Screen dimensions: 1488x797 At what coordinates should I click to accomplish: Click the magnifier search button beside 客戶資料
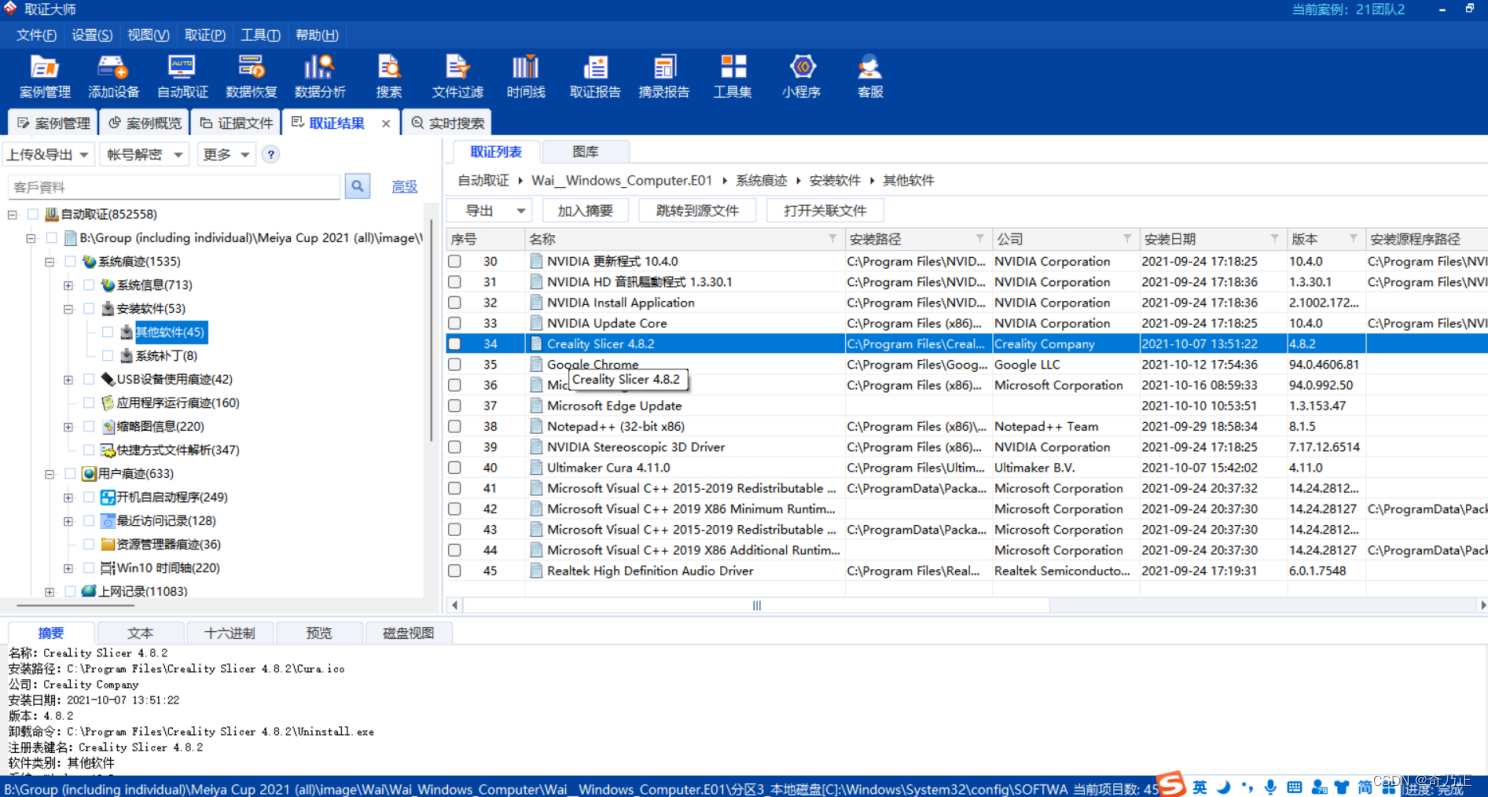pyautogui.click(x=357, y=186)
